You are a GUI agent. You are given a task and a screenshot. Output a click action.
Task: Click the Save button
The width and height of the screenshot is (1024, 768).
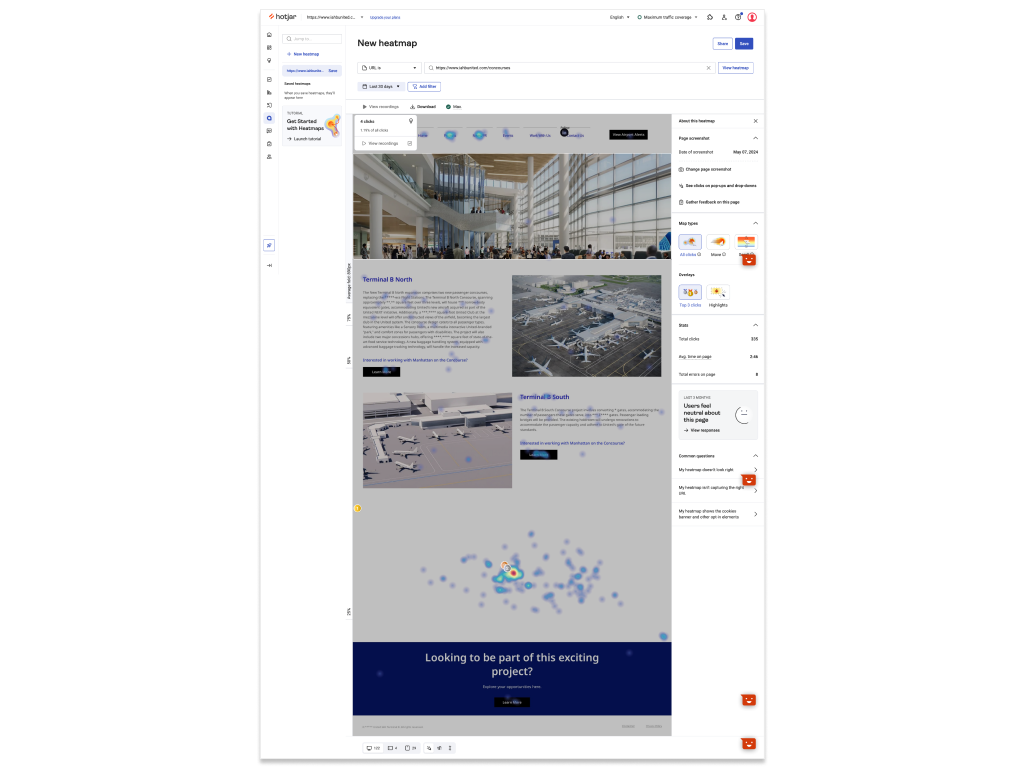coord(744,44)
